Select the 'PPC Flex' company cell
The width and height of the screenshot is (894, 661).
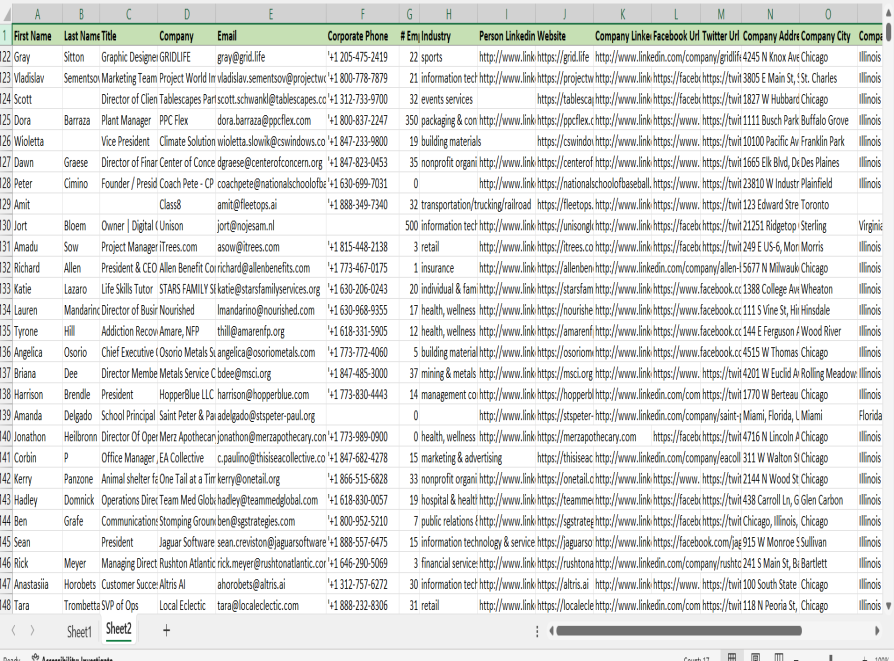pos(186,120)
